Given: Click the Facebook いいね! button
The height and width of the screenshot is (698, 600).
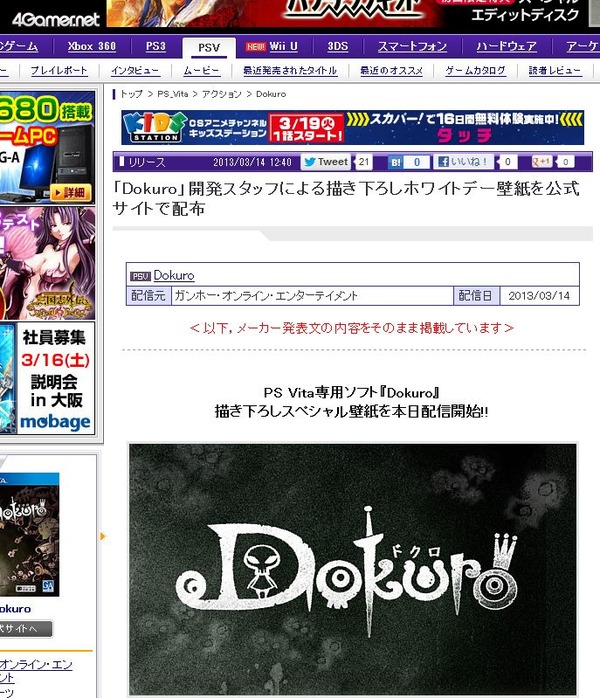Looking at the screenshot, I should tap(463, 162).
